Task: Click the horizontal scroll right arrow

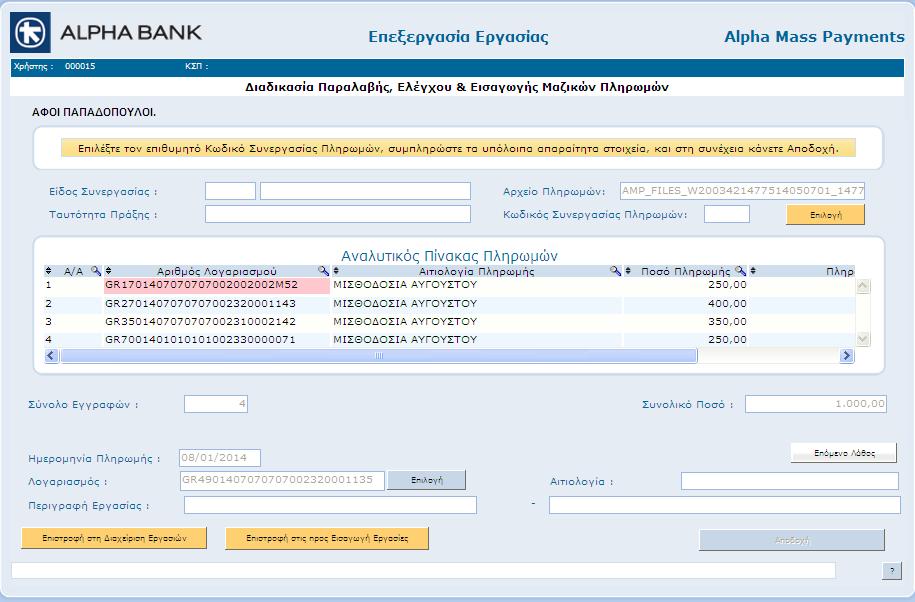Action: coord(847,355)
